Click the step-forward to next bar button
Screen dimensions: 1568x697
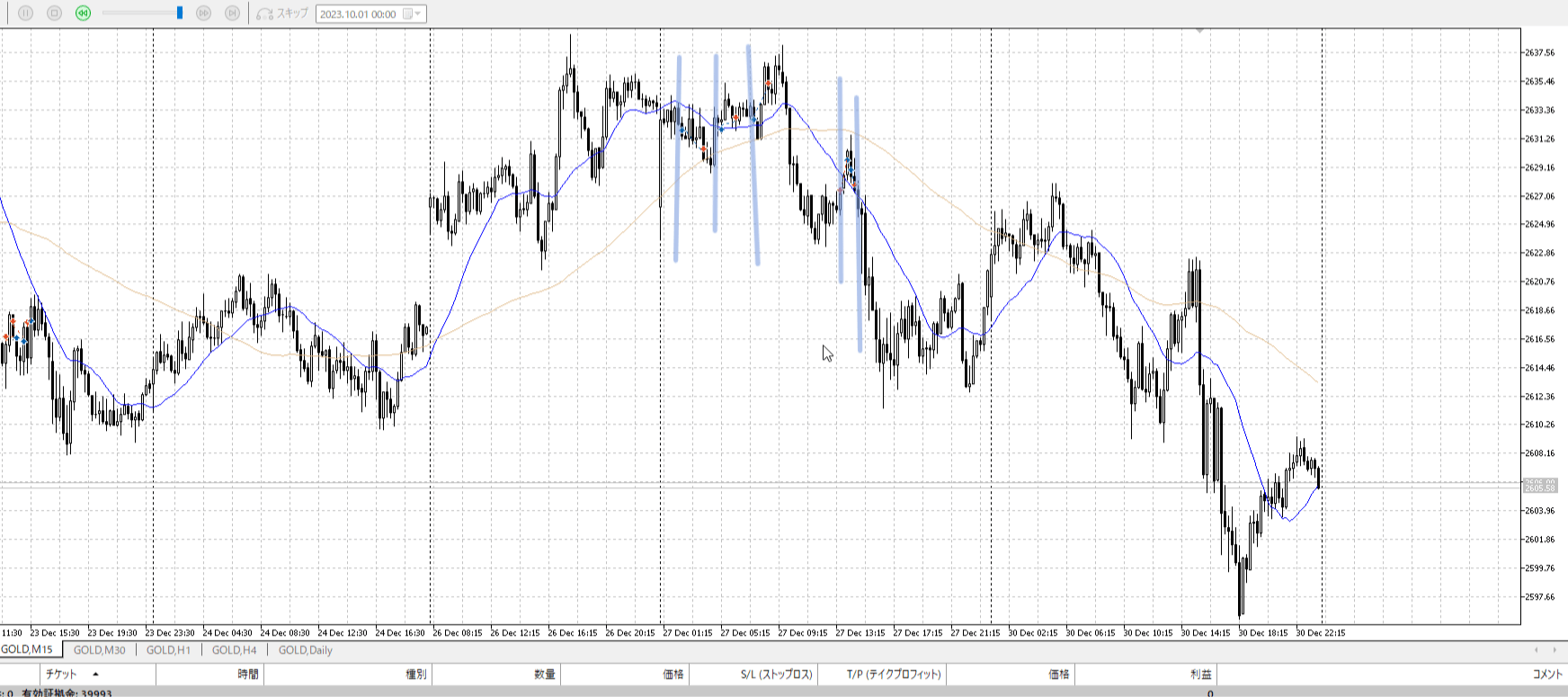(x=232, y=13)
